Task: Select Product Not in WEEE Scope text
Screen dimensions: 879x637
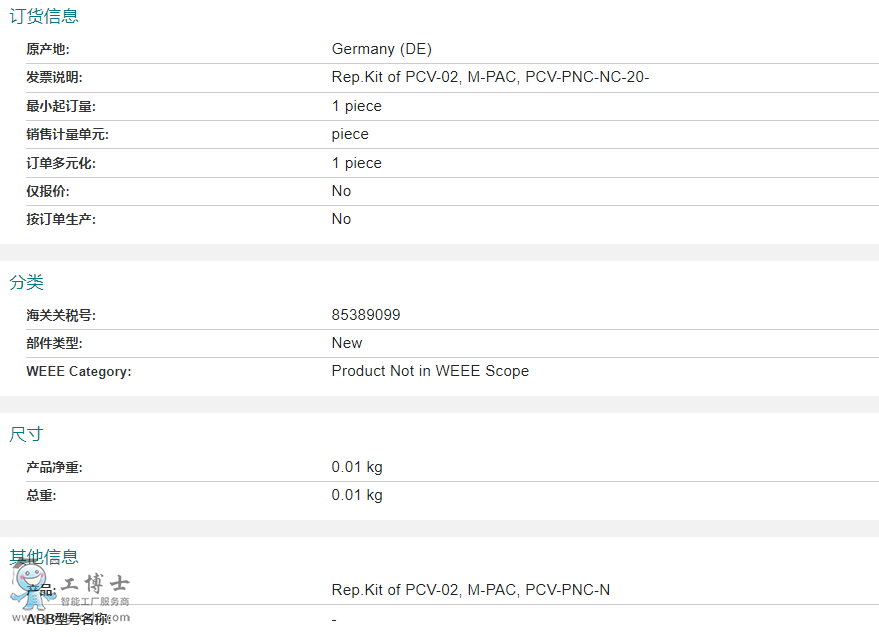Action: coord(430,371)
